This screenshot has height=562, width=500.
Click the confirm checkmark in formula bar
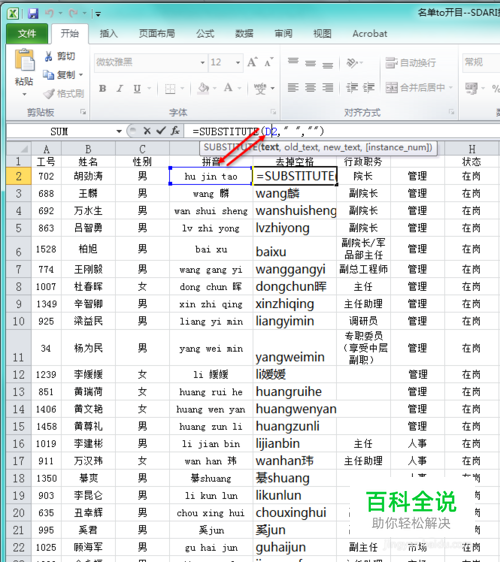(x=161, y=131)
